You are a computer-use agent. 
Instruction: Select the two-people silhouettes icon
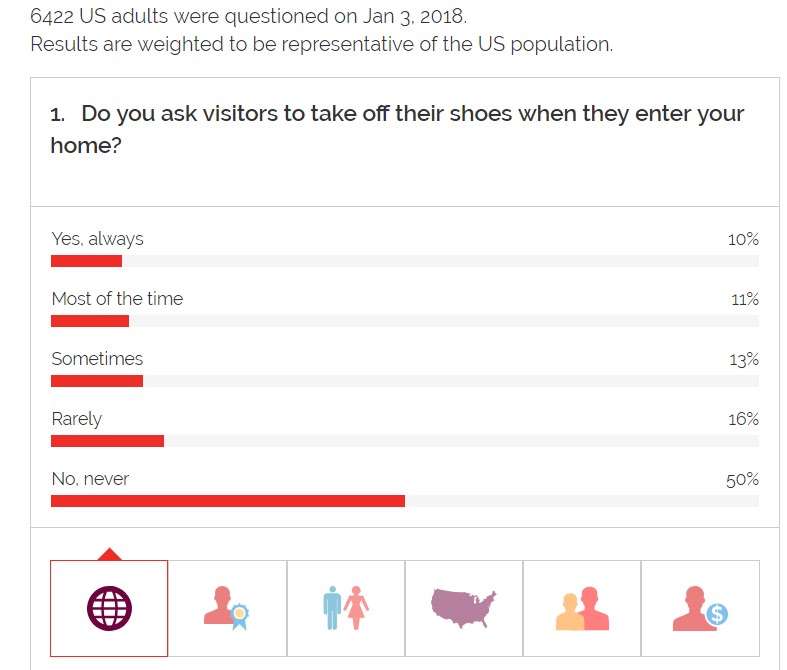point(582,607)
